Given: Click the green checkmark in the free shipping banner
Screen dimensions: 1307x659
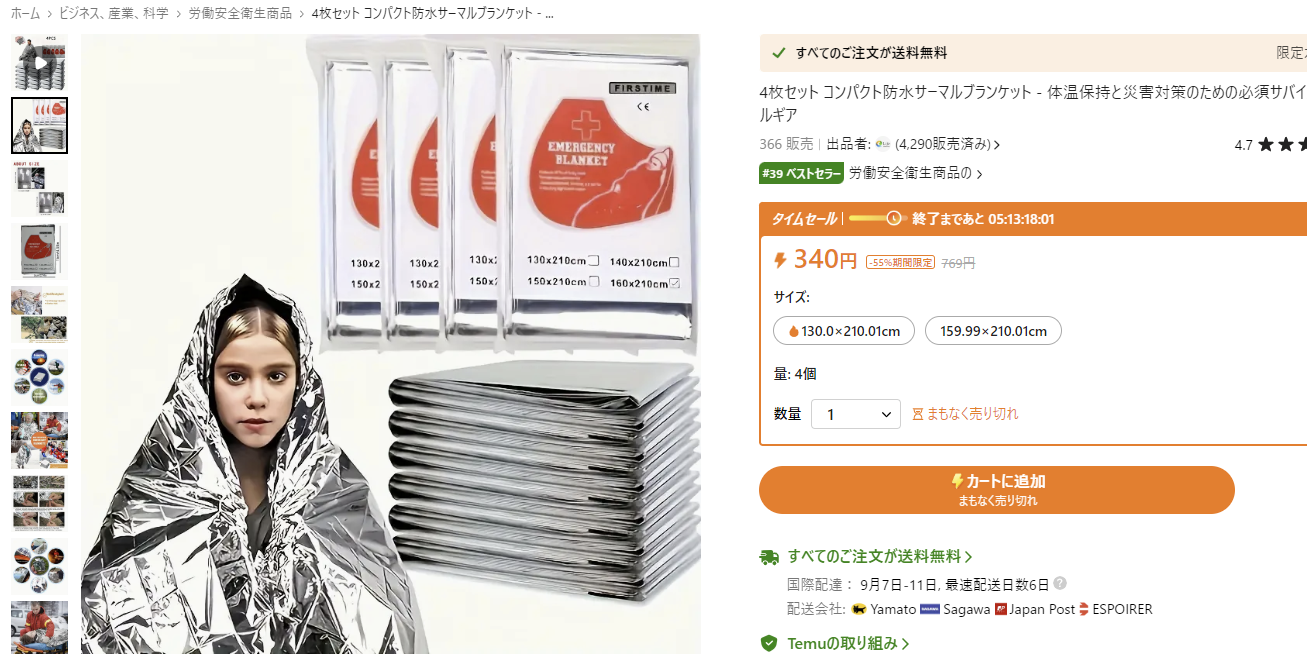Looking at the screenshot, I should [779, 53].
